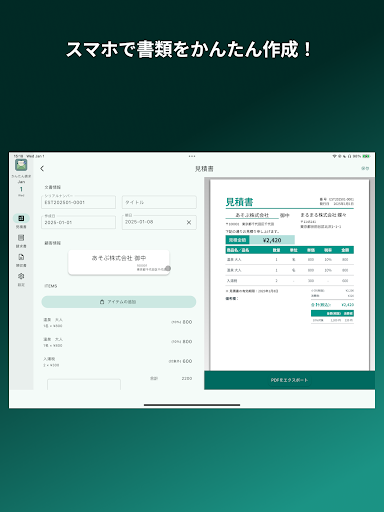Open the 領収書 receipts sidebar icon

(x=21, y=257)
